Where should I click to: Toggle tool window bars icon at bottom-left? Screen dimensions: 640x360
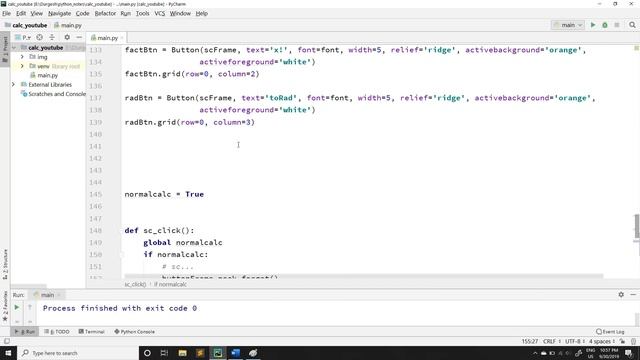7,341
